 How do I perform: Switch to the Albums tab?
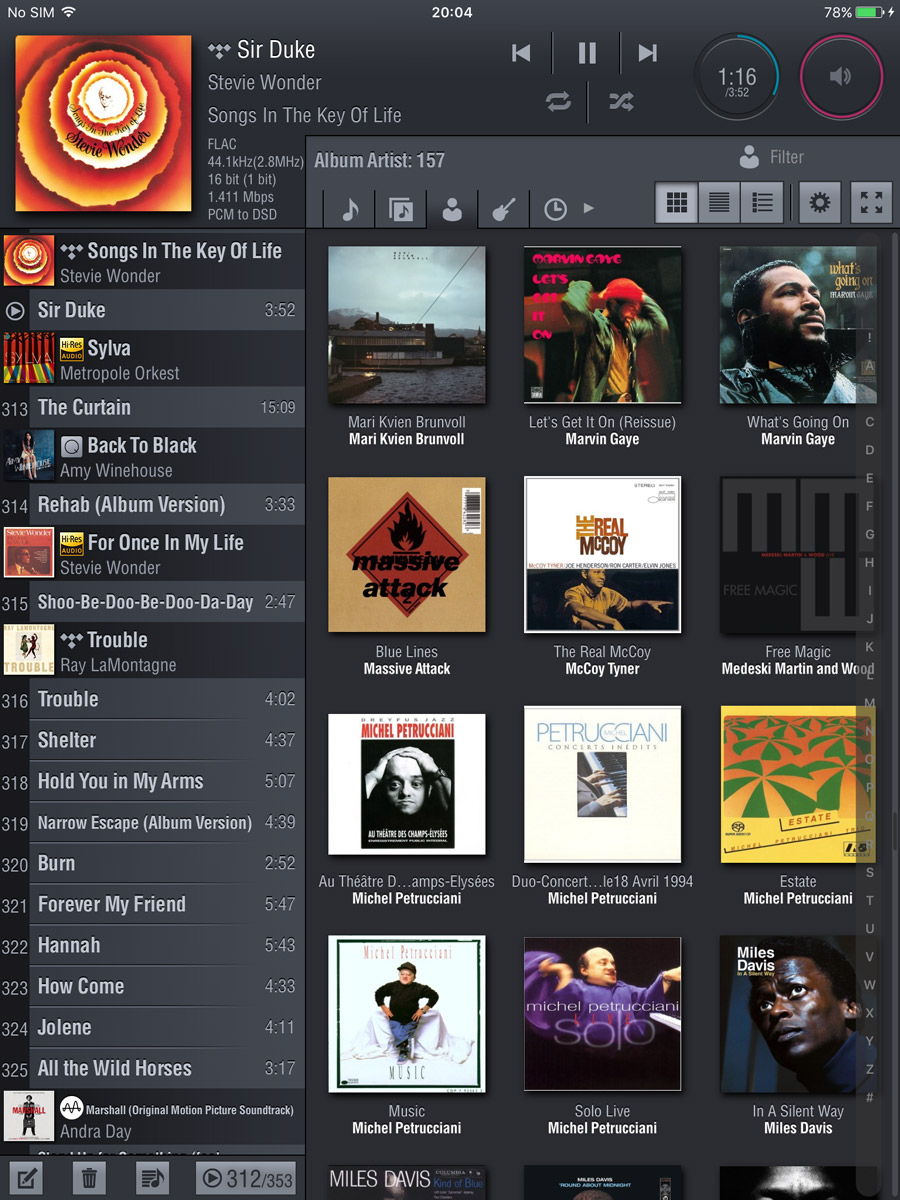[x=401, y=210]
